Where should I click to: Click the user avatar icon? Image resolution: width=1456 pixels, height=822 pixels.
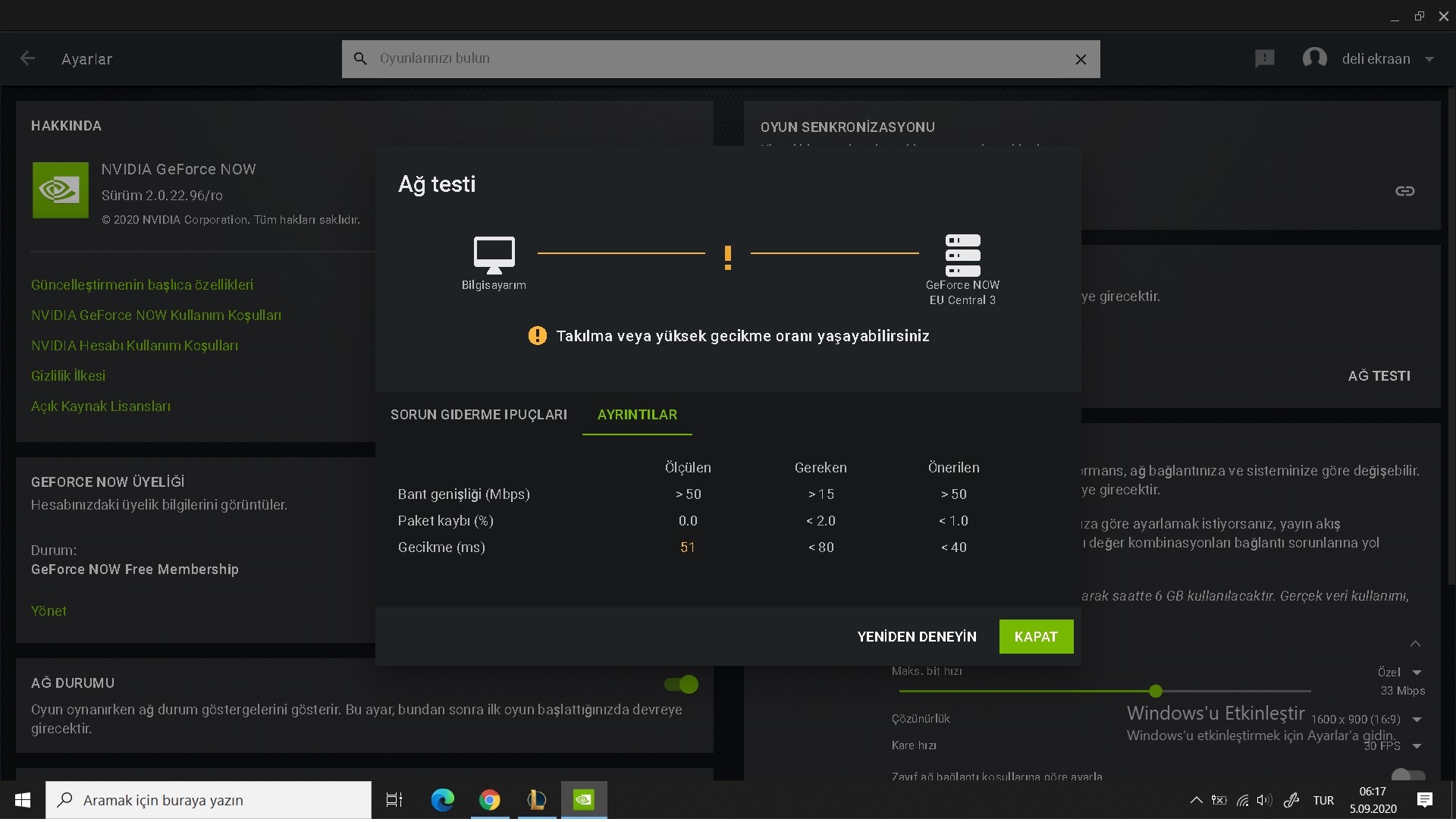coord(1314,58)
